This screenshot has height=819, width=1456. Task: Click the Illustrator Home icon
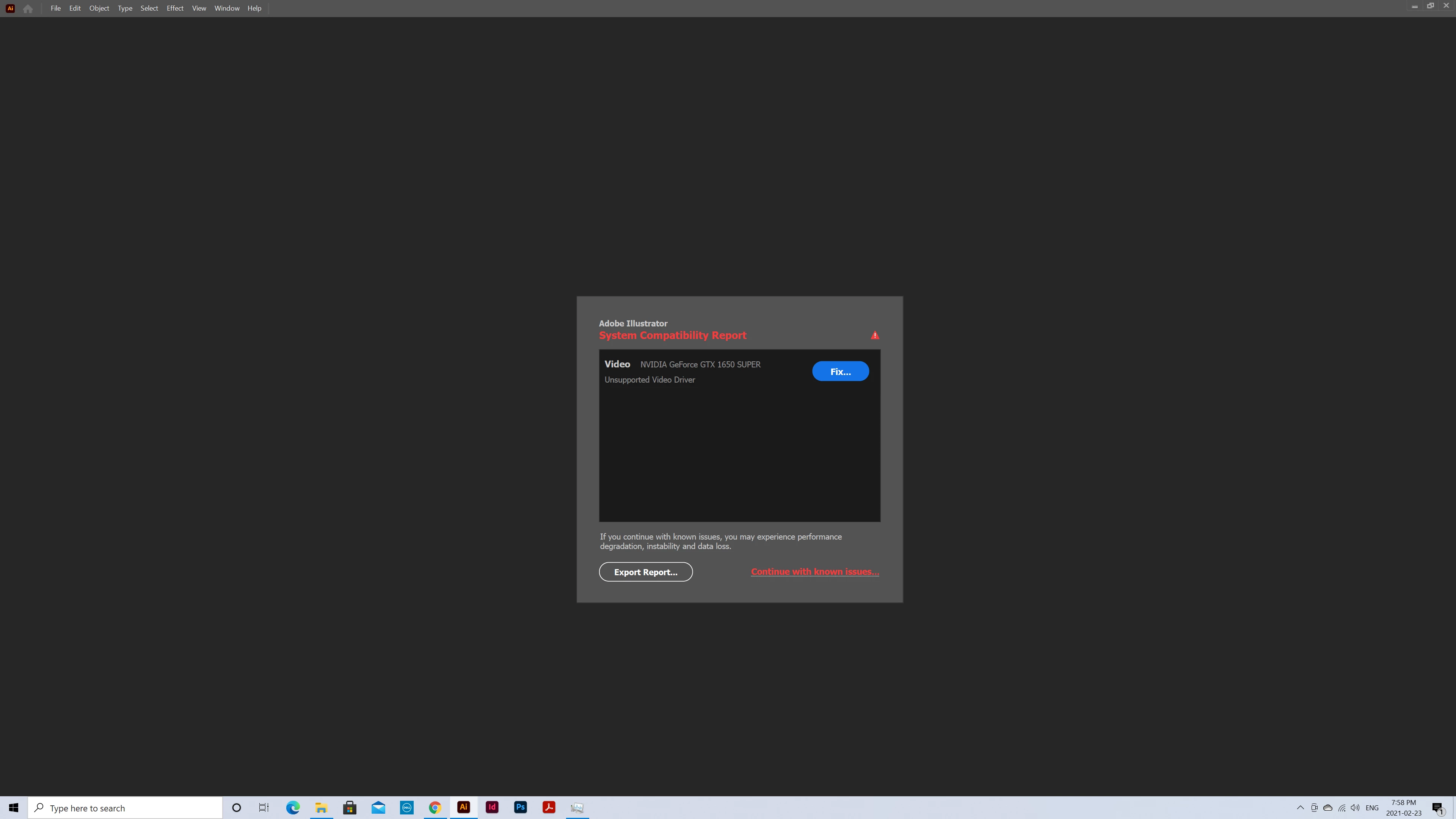(28, 8)
